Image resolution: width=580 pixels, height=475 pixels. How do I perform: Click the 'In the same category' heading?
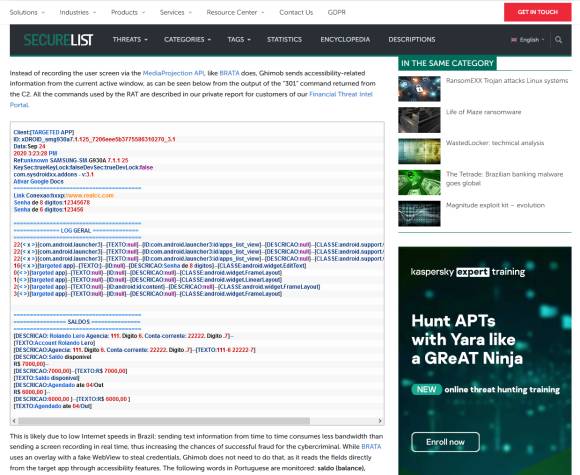pyautogui.click(x=447, y=63)
